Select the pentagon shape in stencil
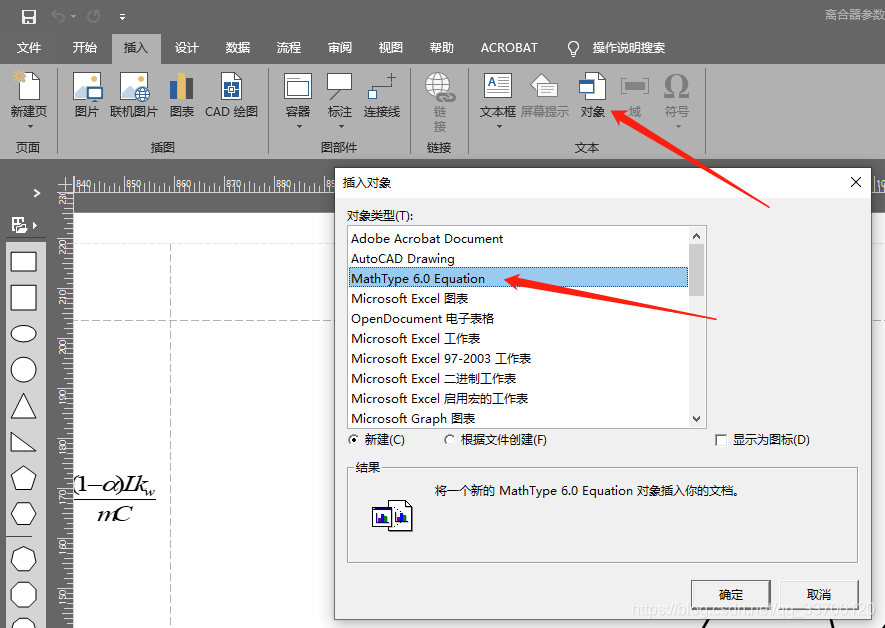Screen dimensions: 885x628 tap(24, 478)
